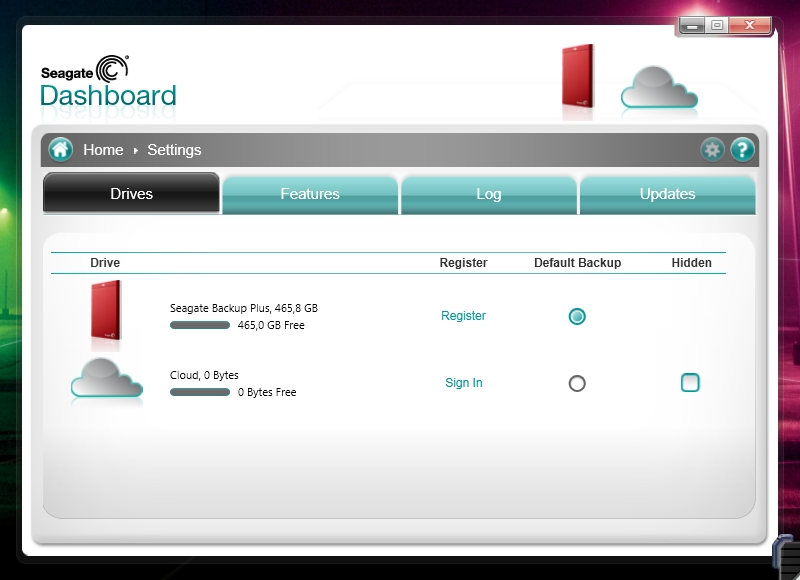This screenshot has height=580, width=800.
Task: Open settings via the gear icon
Action: [712, 150]
